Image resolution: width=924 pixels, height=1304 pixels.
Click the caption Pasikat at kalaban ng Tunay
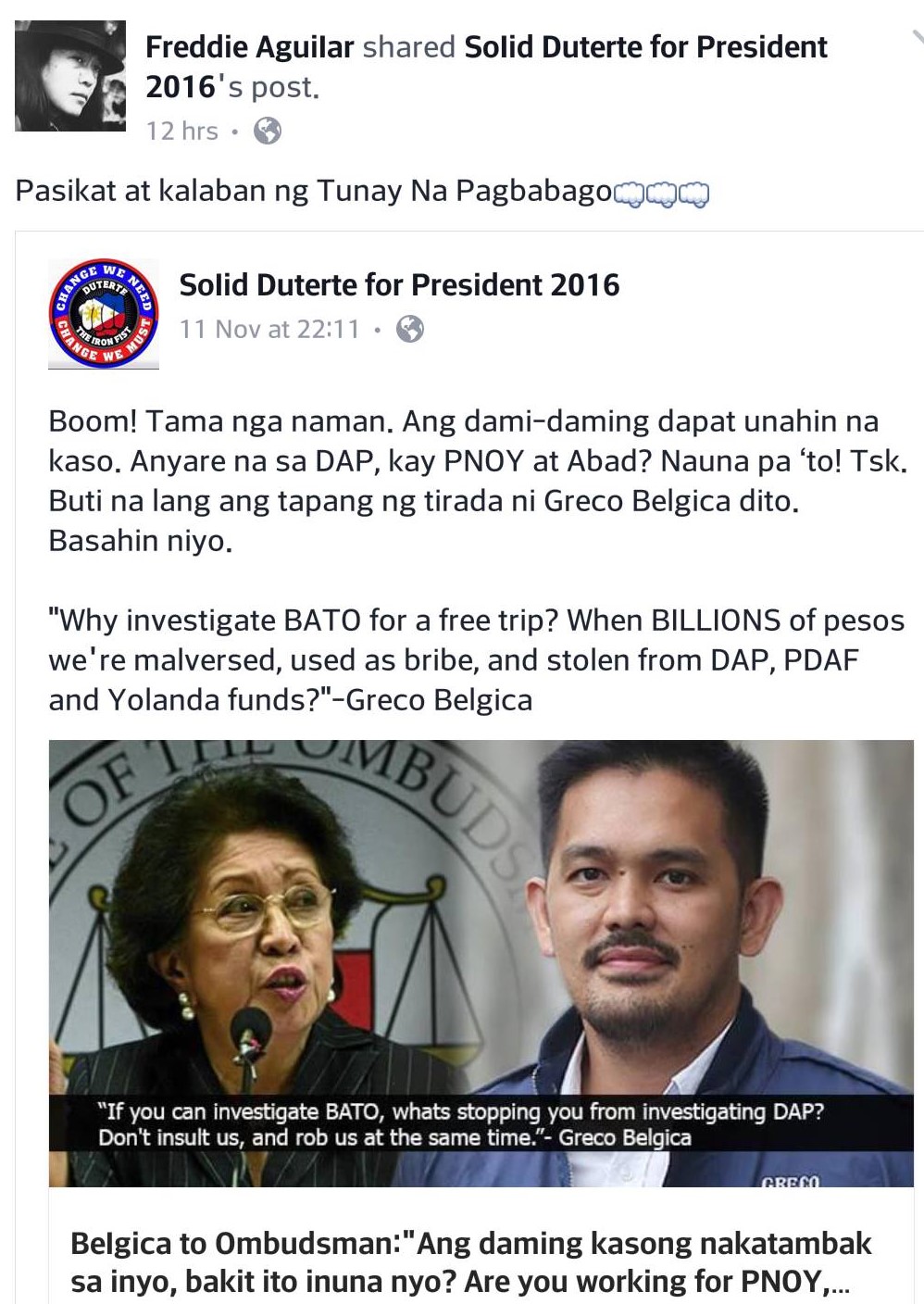pos(314,191)
